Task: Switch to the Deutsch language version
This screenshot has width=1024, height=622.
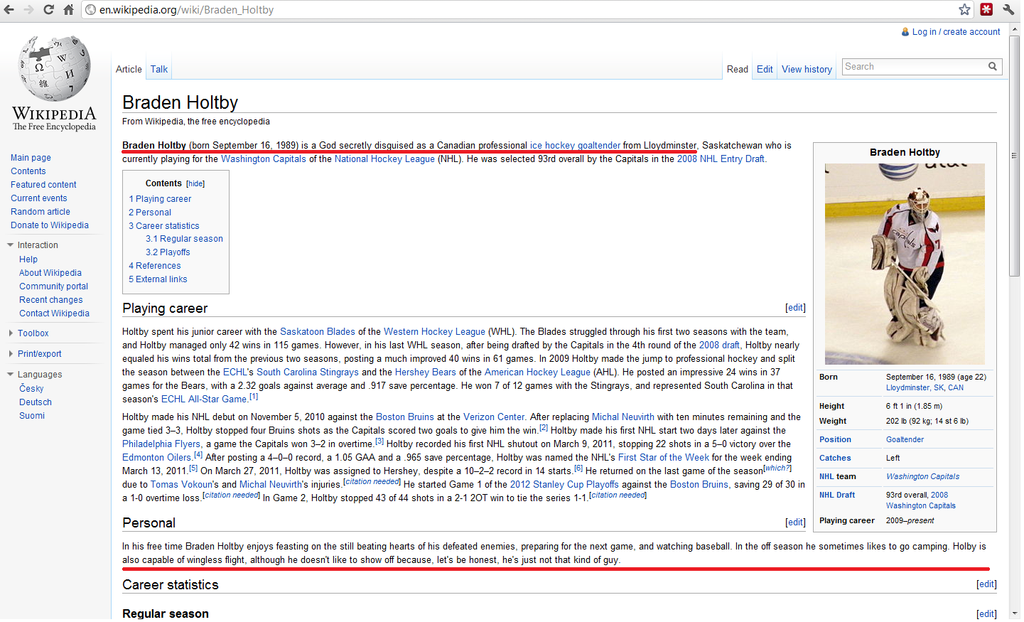Action: [35, 402]
